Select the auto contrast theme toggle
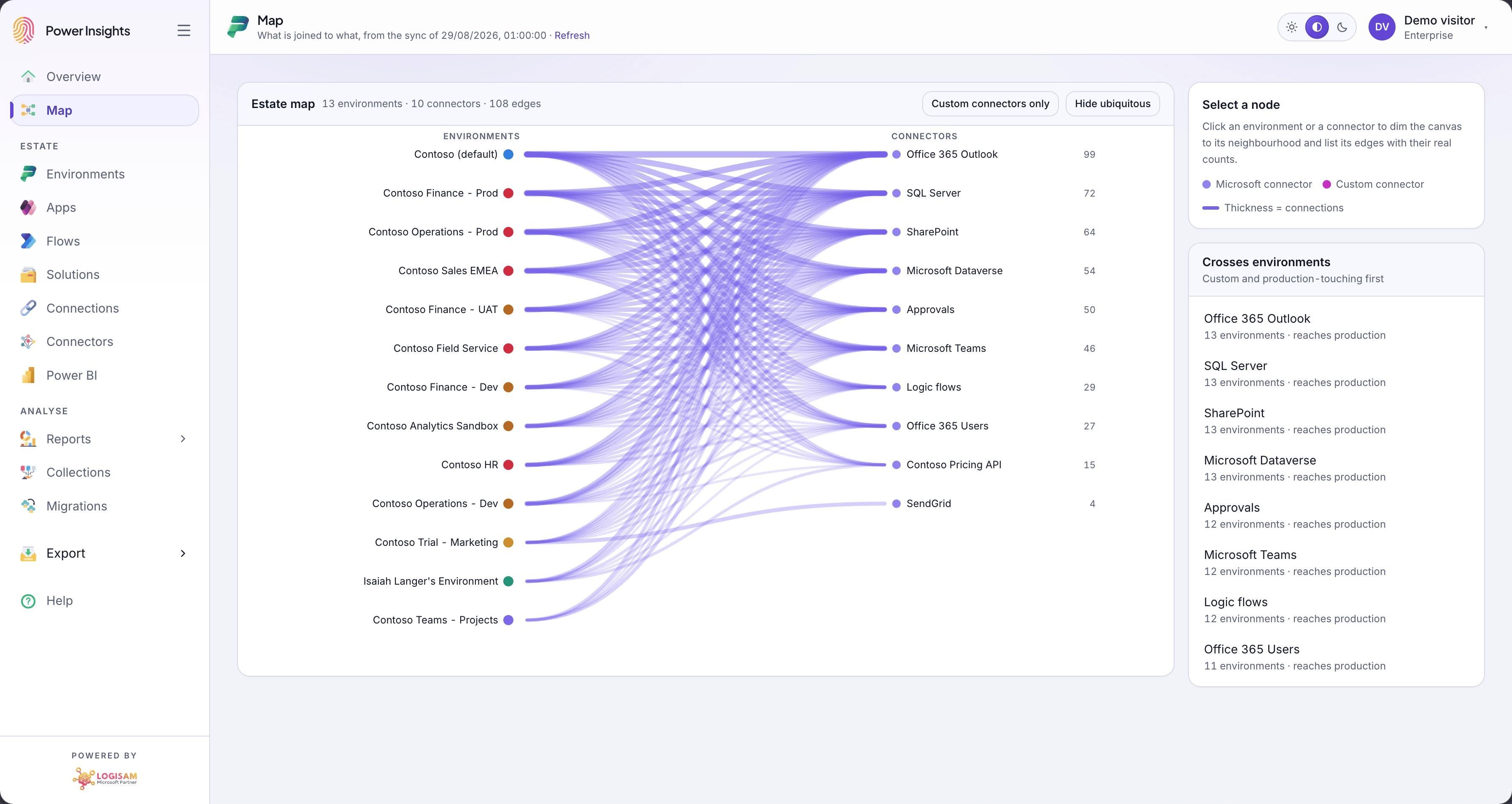Viewport: 1512px width, 804px height. (1317, 27)
